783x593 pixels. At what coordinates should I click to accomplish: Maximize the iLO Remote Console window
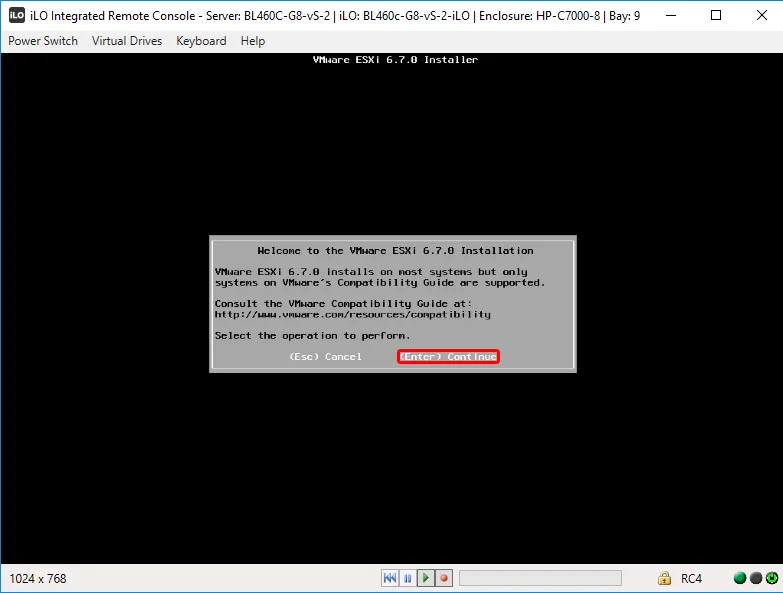pyautogui.click(x=716, y=15)
